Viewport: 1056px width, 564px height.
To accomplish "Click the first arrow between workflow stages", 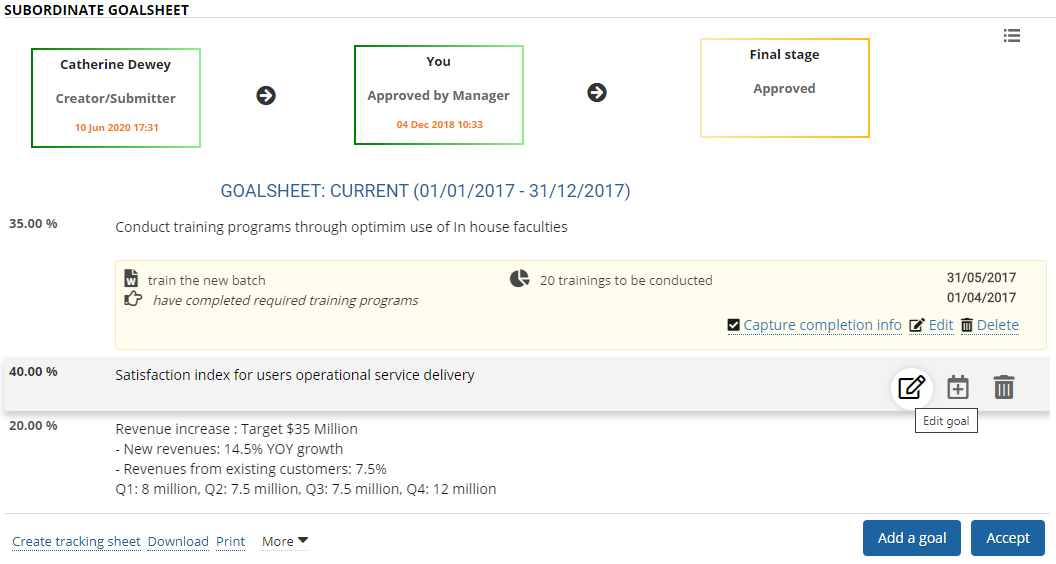I will [266, 96].
